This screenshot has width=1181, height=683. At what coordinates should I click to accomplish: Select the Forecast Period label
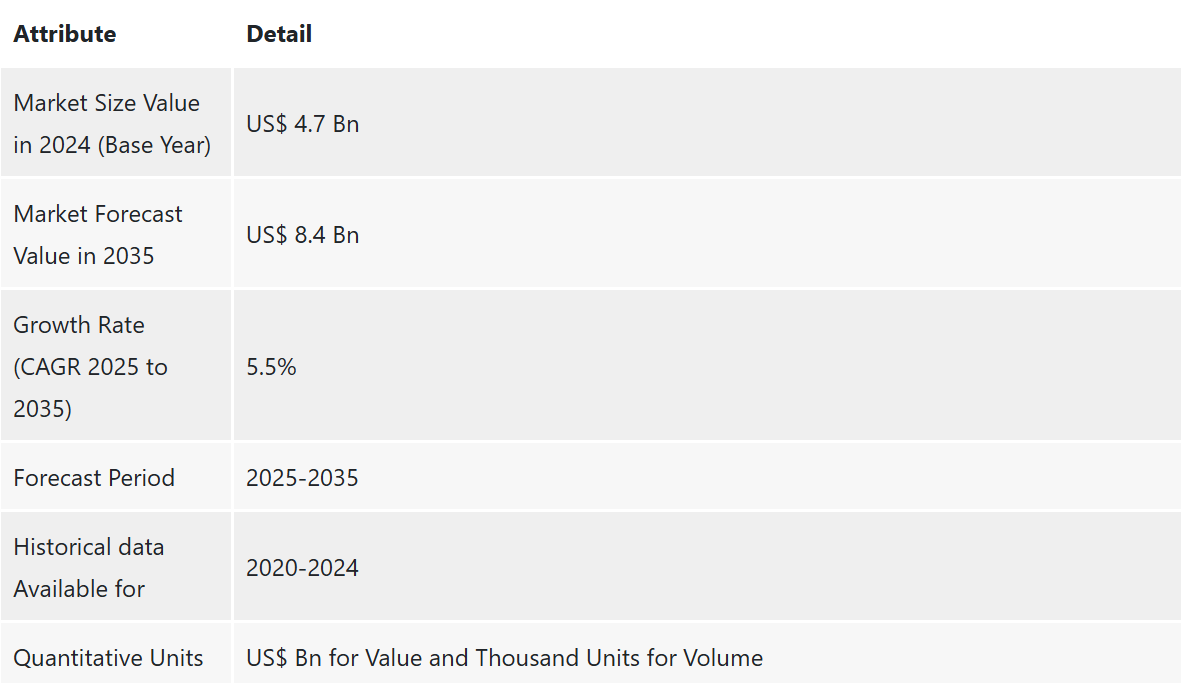point(94,477)
